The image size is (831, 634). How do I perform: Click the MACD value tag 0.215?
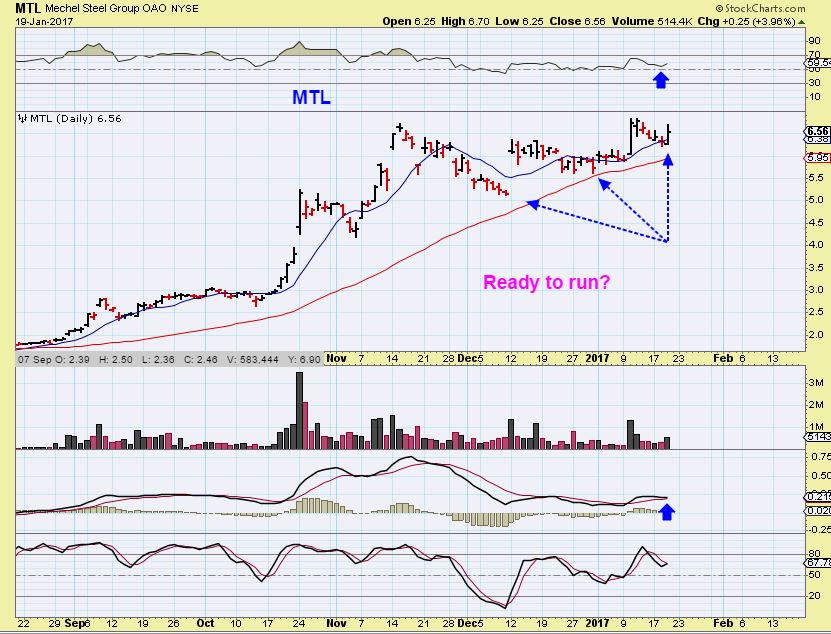click(817, 497)
